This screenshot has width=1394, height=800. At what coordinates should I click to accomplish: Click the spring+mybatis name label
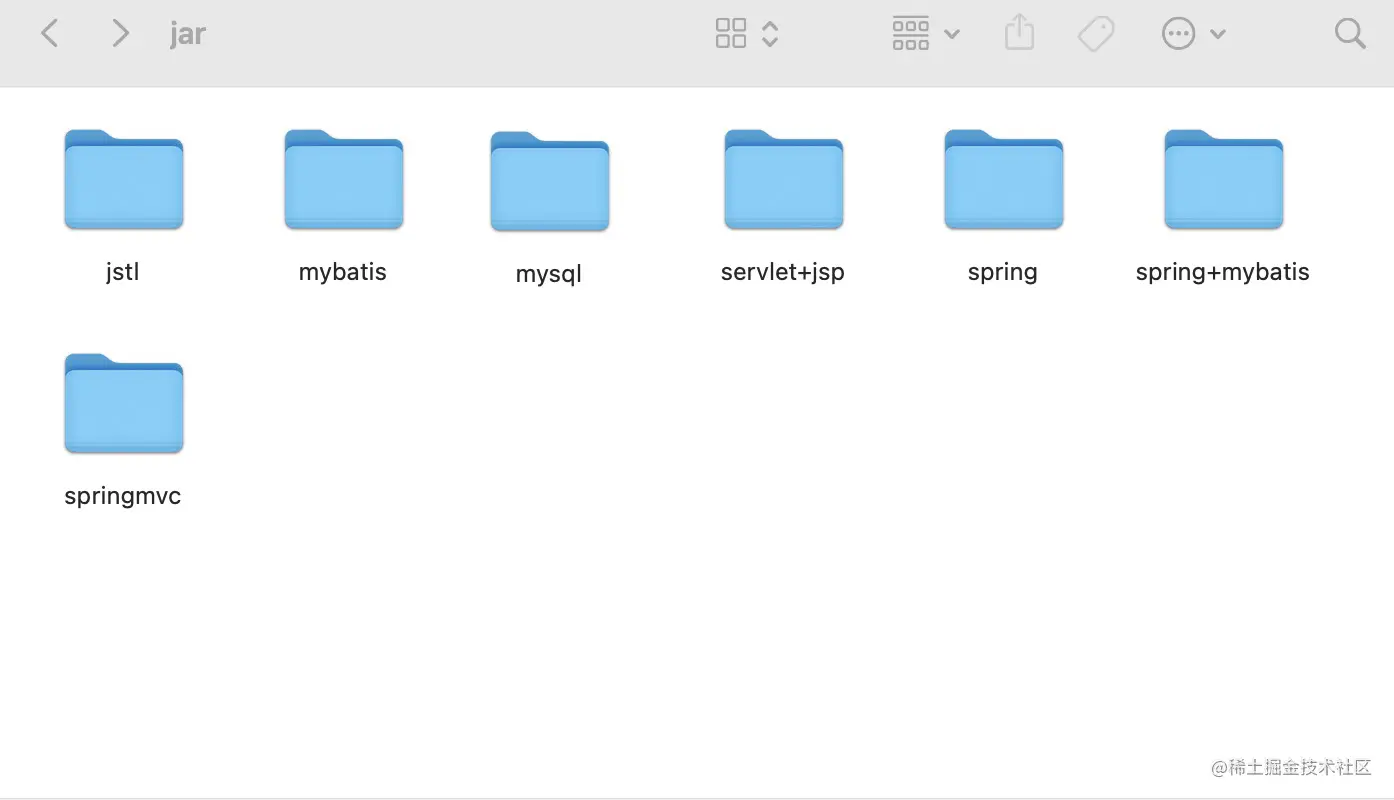1223,272
